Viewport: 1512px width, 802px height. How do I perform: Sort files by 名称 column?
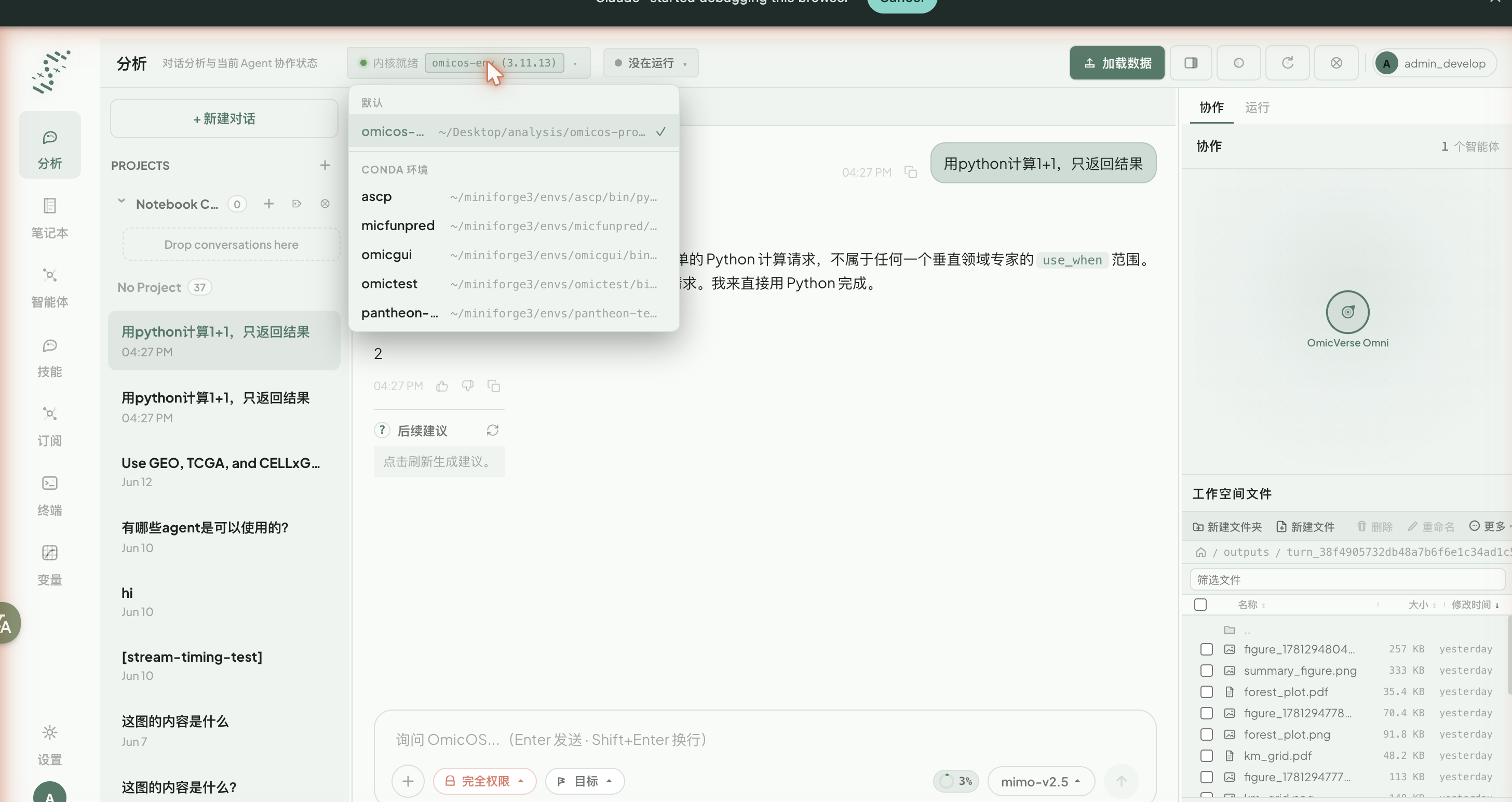tap(1251, 605)
